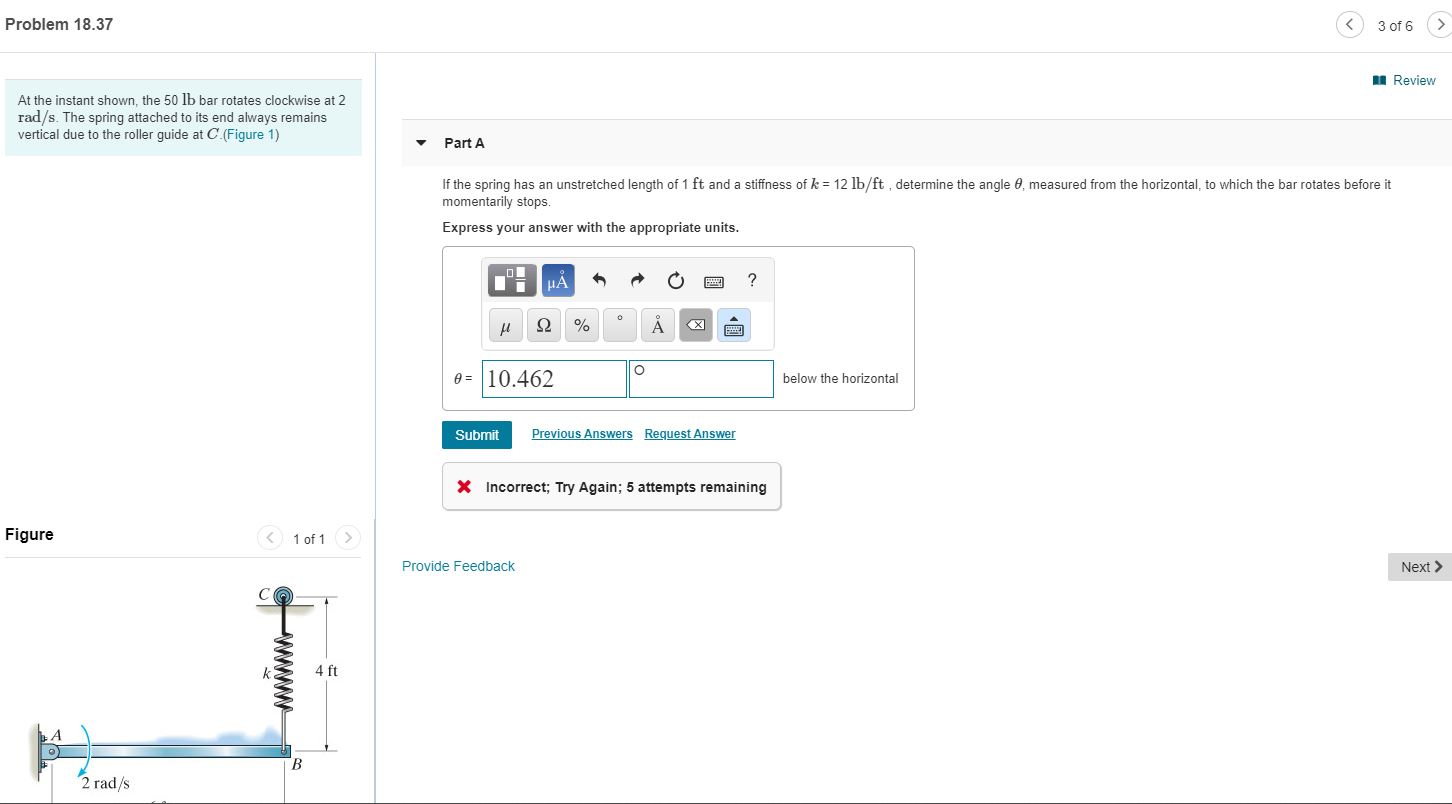Image resolution: width=1452 pixels, height=804 pixels.
Task: Insert the degree symbol
Action: pos(620,325)
